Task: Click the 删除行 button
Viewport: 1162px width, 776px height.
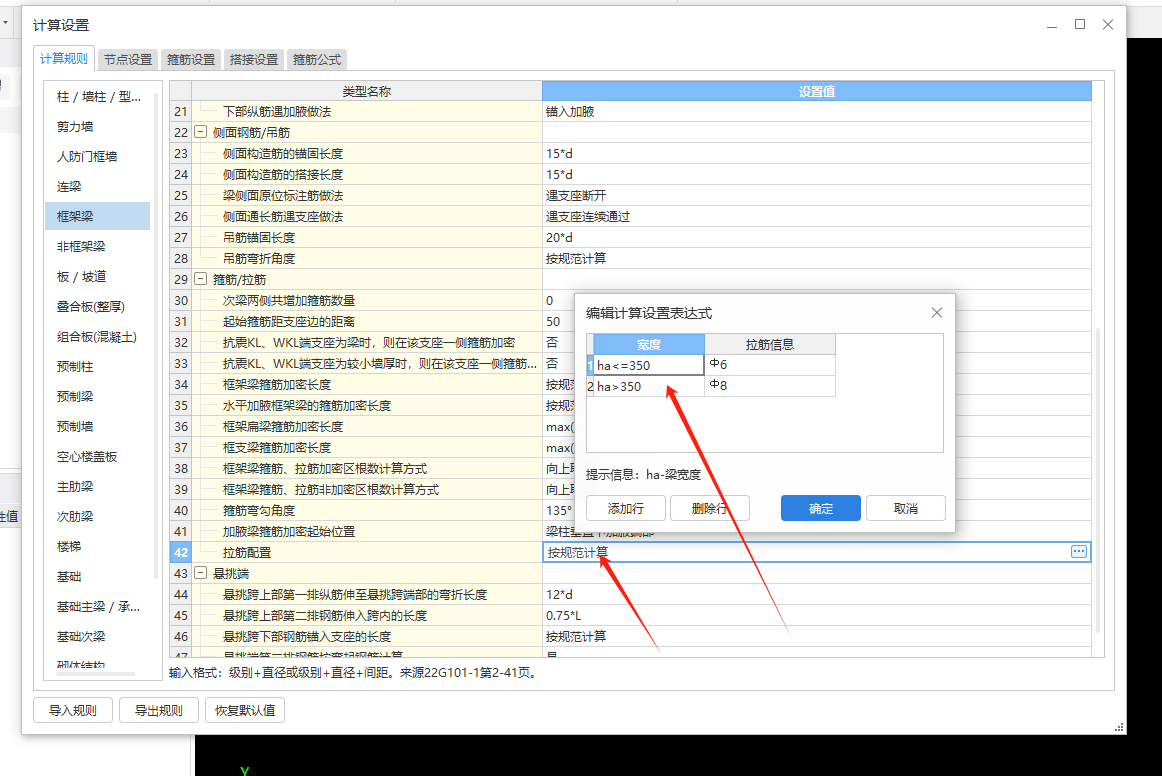Action: (x=709, y=508)
